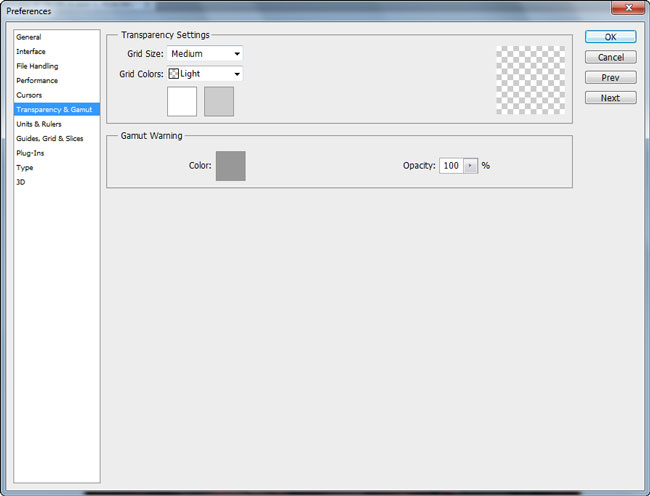The image size is (650, 496).
Task: Go to File Handling preferences
Action: 36,66
